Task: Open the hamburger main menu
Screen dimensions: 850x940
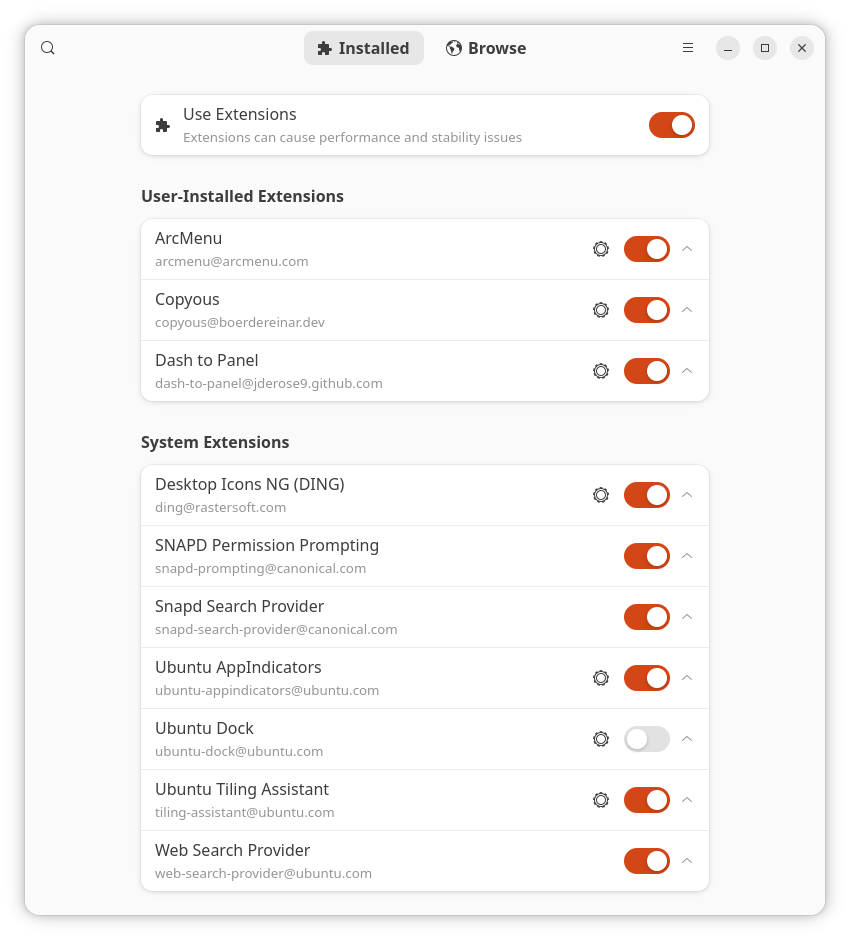Action: [688, 48]
